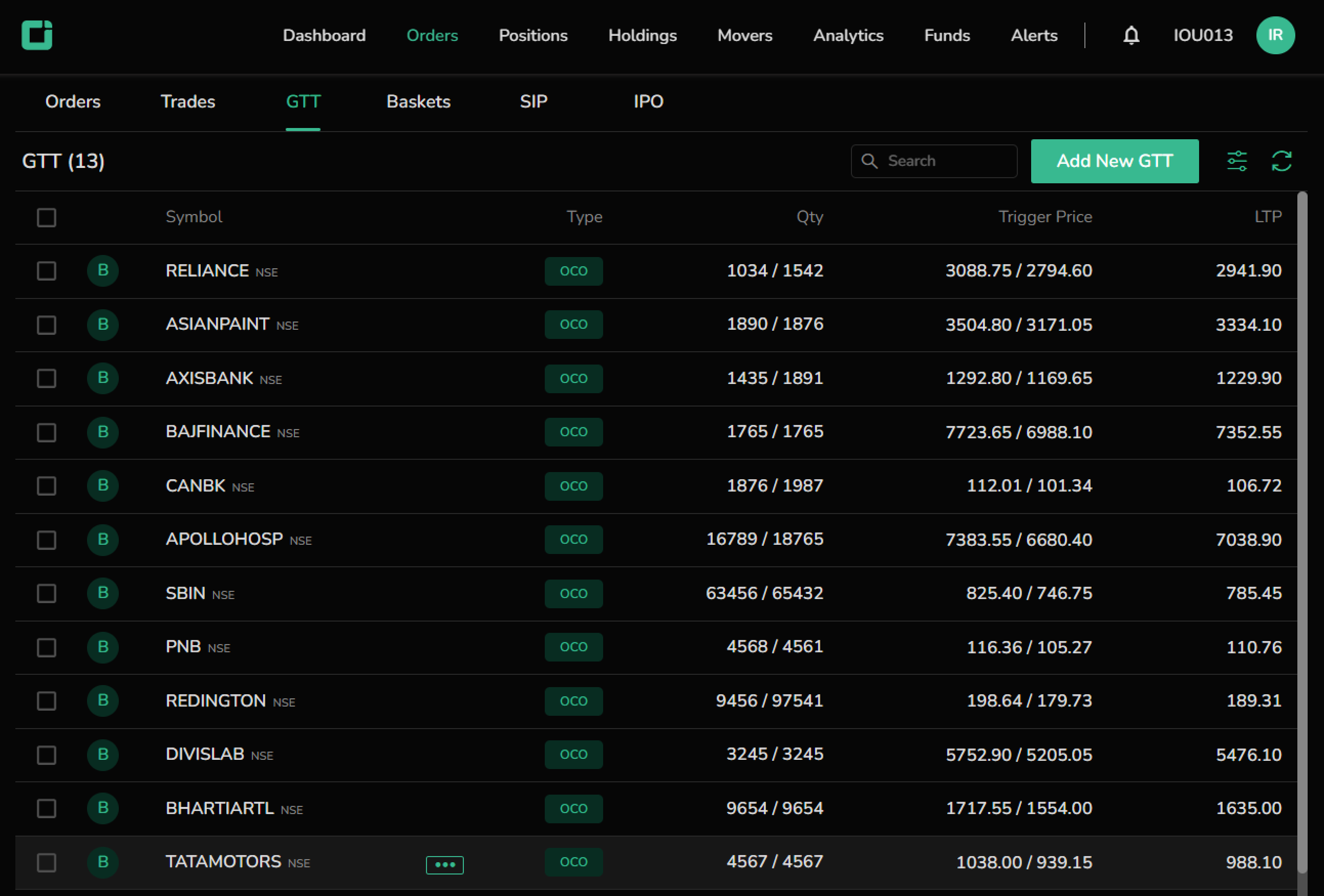The height and width of the screenshot is (896, 1324).
Task: Open Positions in top navigation
Action: pos(533,35)
